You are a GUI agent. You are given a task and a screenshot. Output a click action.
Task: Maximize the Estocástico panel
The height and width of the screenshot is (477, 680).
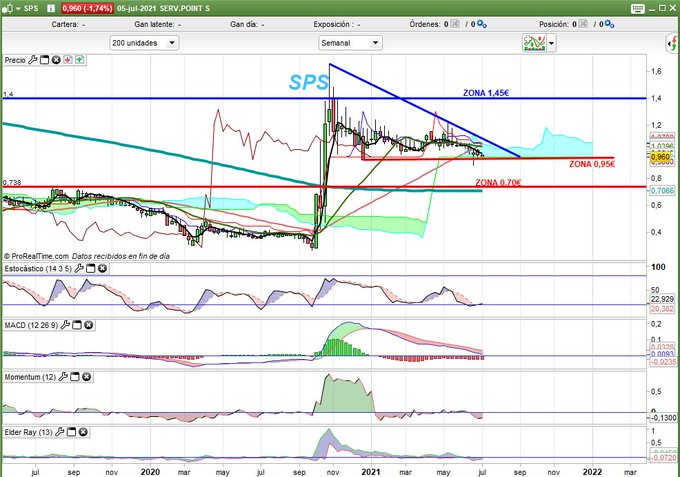point(91,268)
